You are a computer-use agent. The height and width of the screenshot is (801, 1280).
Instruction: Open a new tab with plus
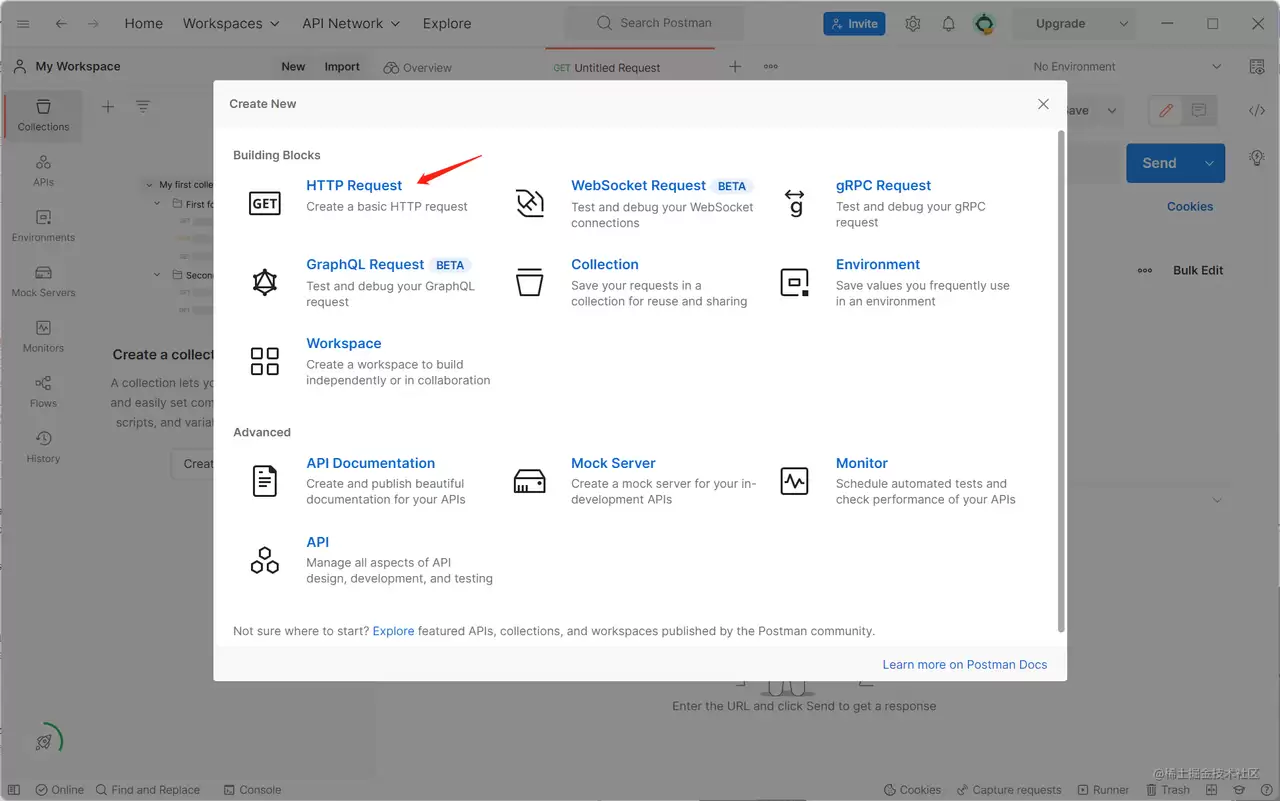(735, 67)
